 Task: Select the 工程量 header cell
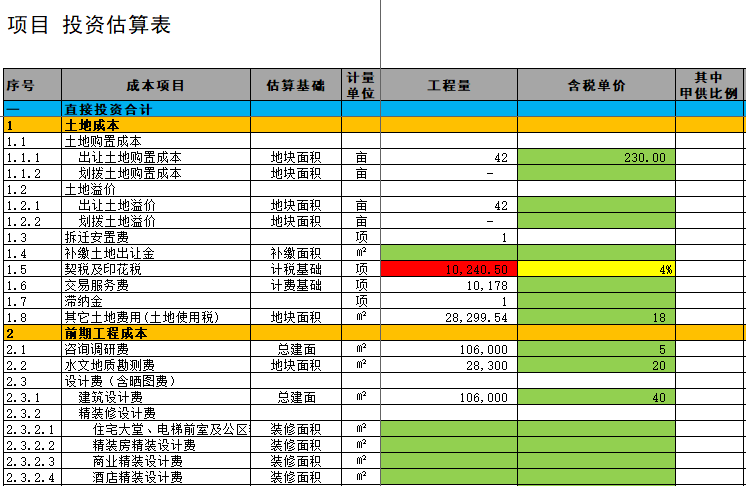pyautogui.click(x=448, y=85)
